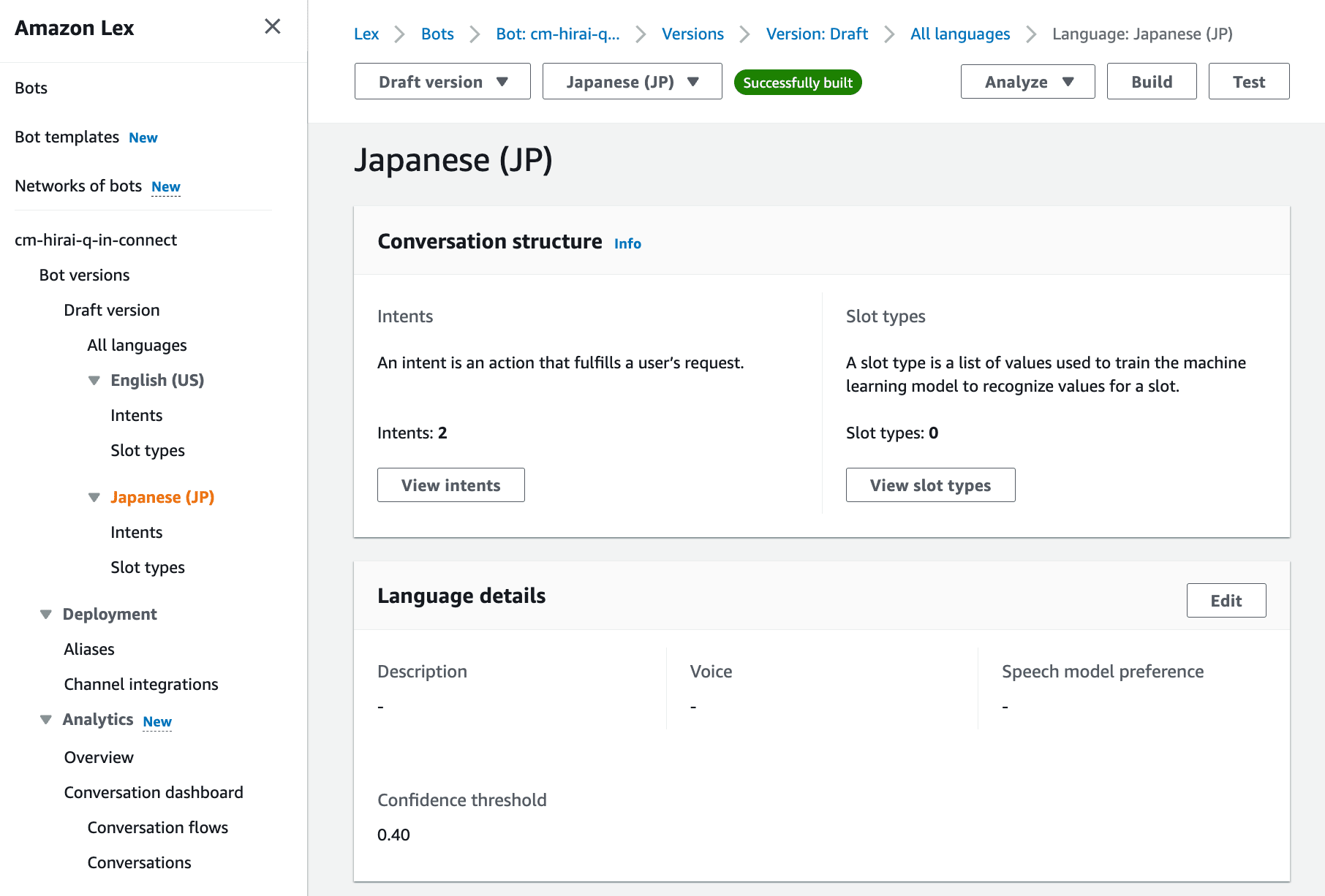Click the Build button
Screen dimensions: 1325x896
coord(1152,82)
